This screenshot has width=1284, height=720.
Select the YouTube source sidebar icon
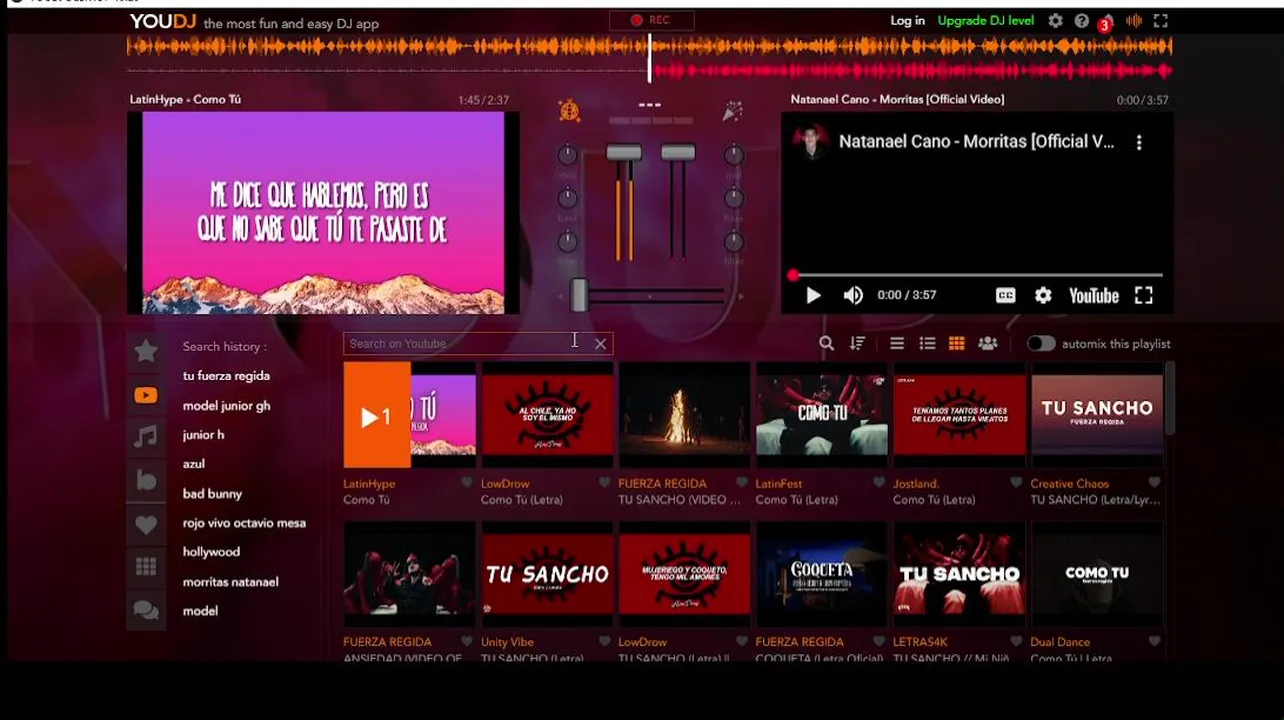[x=146, y=396]
